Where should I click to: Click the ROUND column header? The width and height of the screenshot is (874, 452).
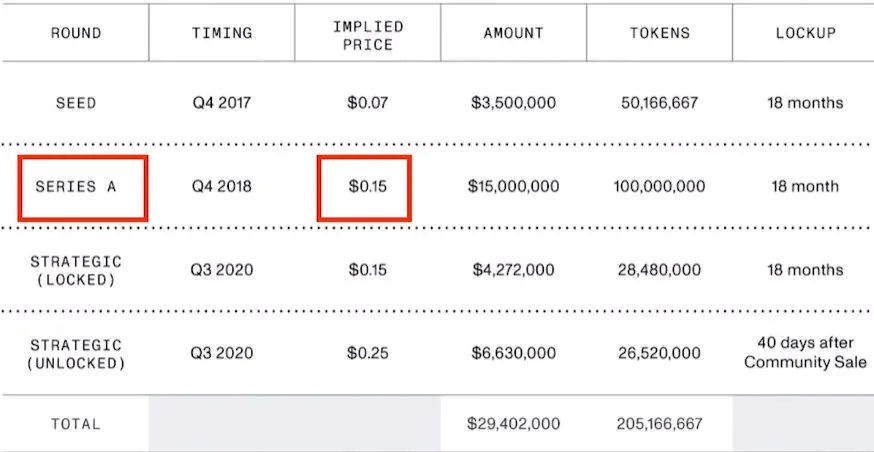click(76, 33)
